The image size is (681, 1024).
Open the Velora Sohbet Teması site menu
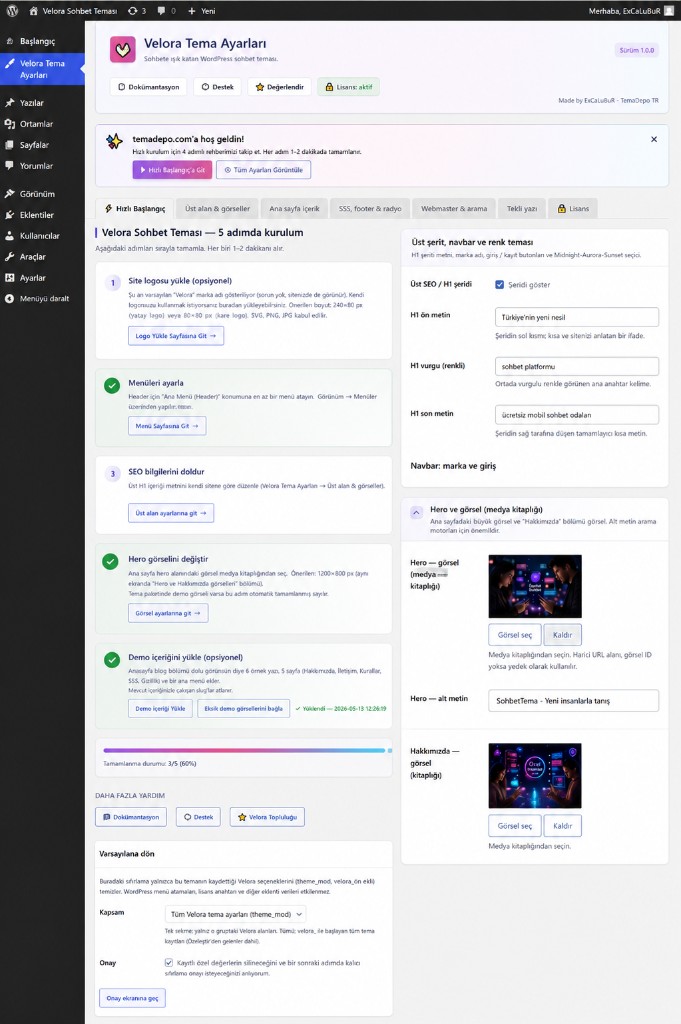(73, 10)
